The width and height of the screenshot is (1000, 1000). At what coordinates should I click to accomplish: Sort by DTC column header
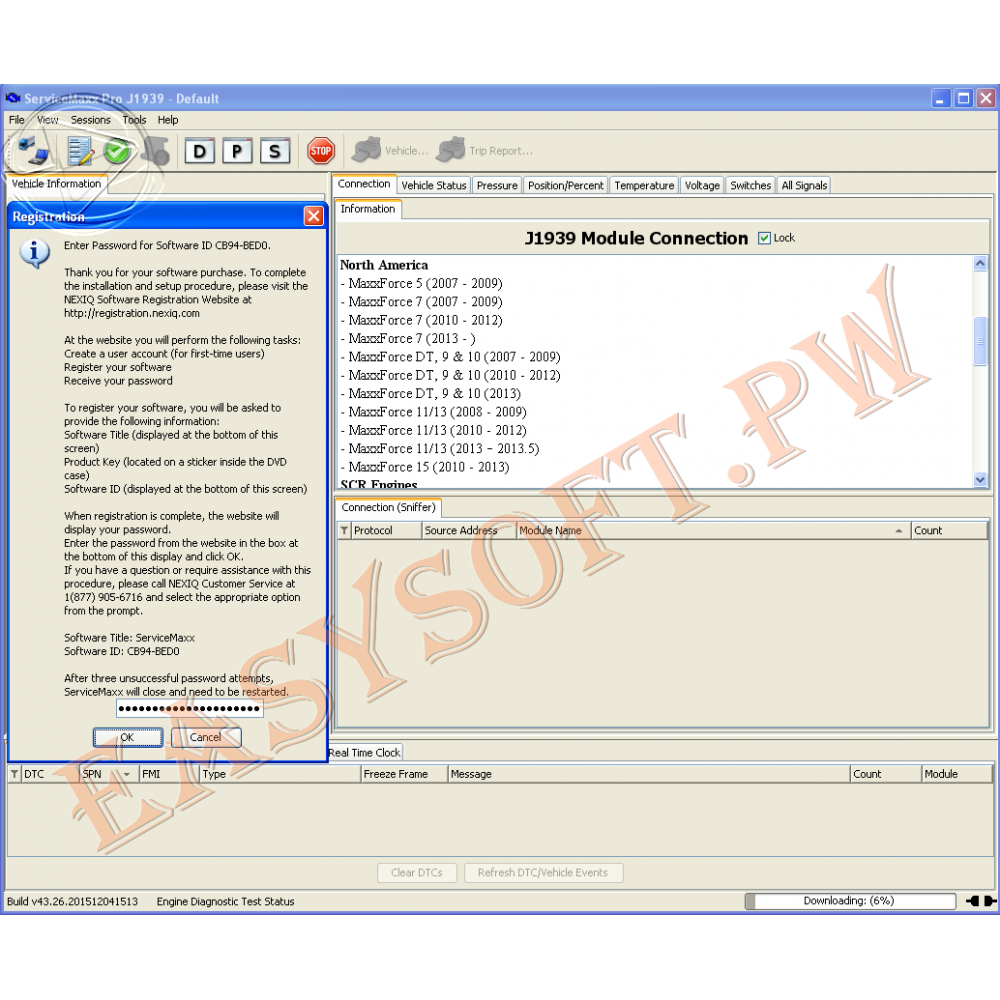click(x=50, y=774)
